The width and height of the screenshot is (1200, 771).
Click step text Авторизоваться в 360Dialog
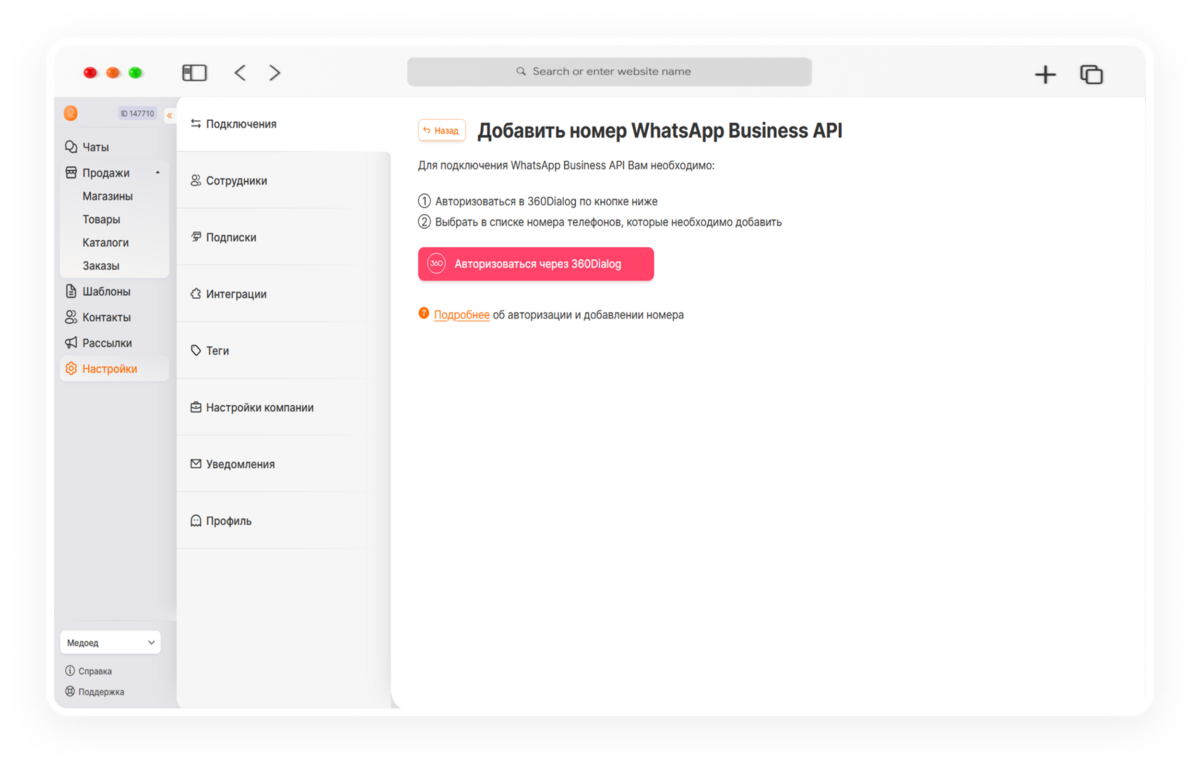click(546, 202)
